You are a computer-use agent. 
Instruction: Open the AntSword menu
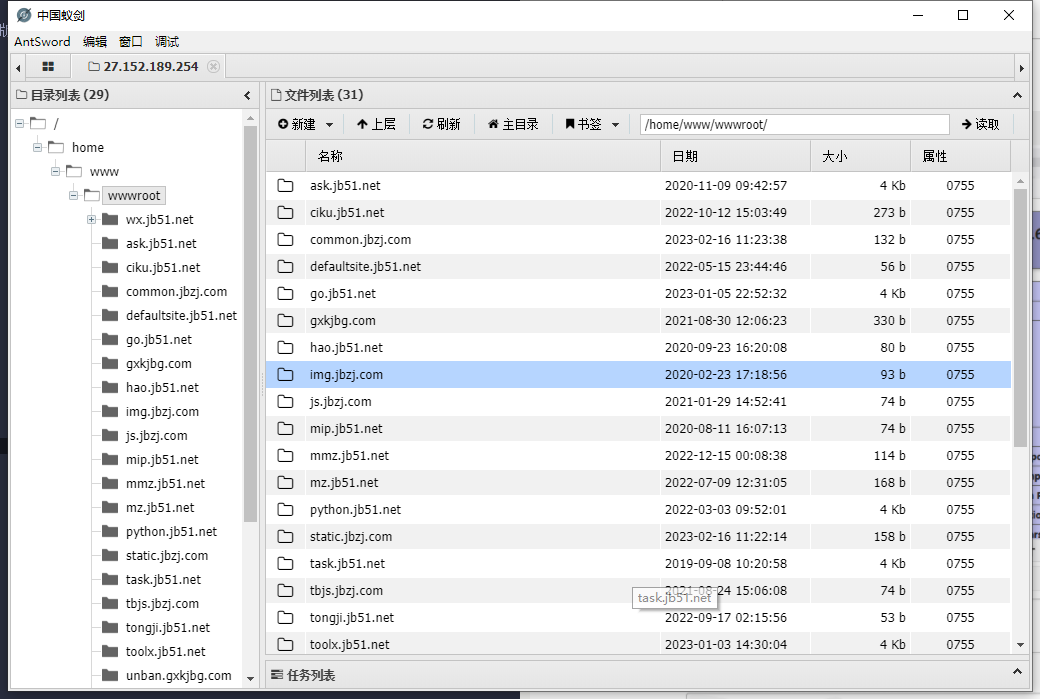(42, 42)
